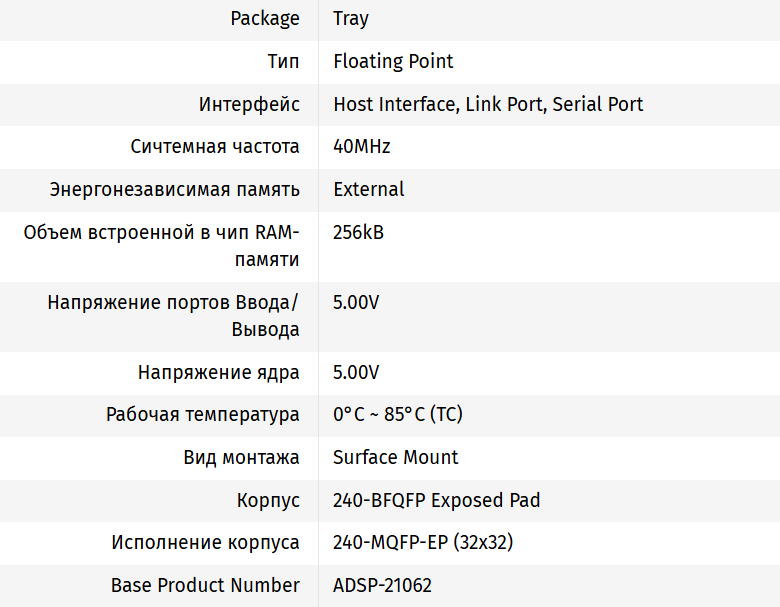Click the Base Product Number label

coord(205,585)
